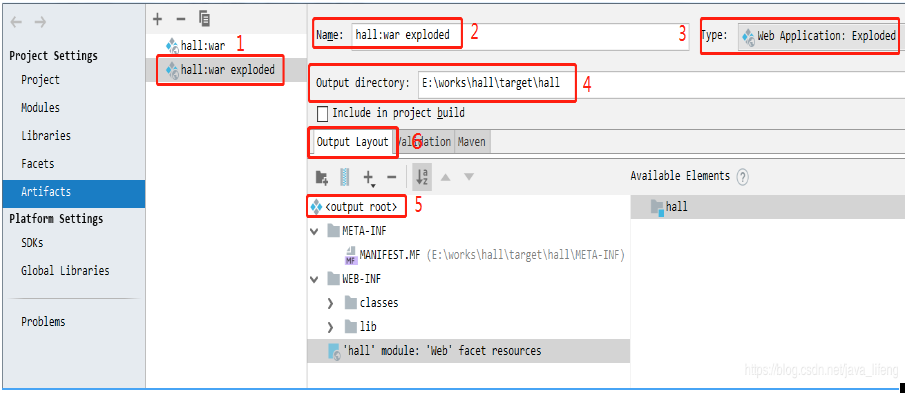
Task: Select the META-INF folder node
Action: (x=357, y=231)
